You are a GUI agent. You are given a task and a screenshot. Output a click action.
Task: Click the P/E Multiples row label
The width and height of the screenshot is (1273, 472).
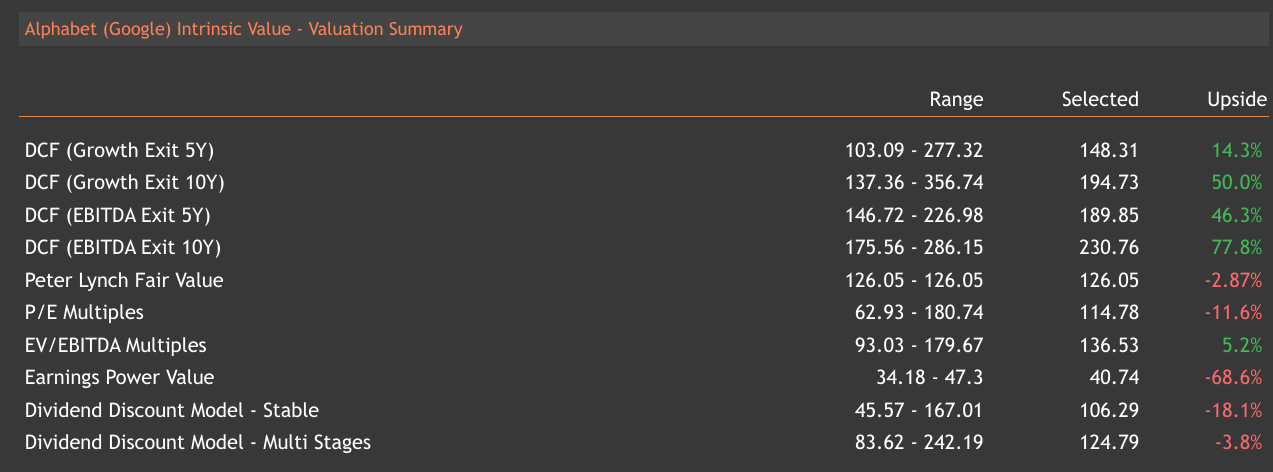[84, 312]
